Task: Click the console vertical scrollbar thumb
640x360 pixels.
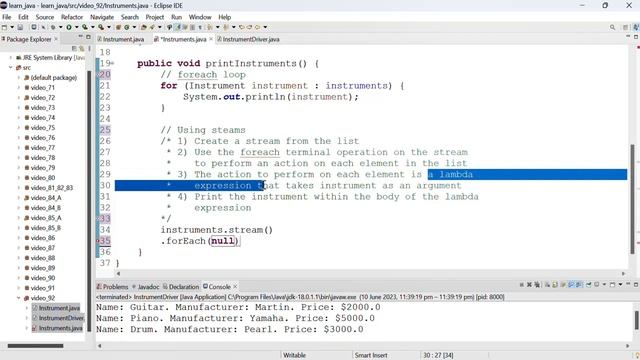Action: tap(637, 320)
